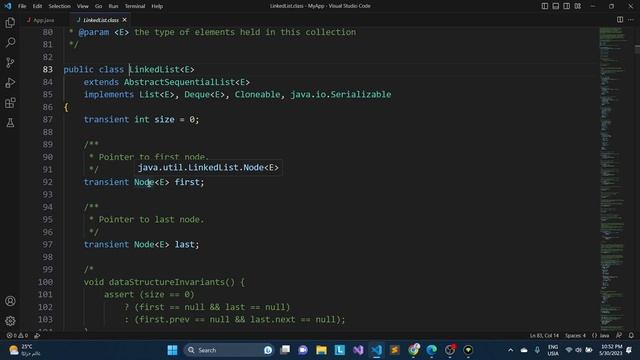Click the variable 'last' on line 97

184,244
